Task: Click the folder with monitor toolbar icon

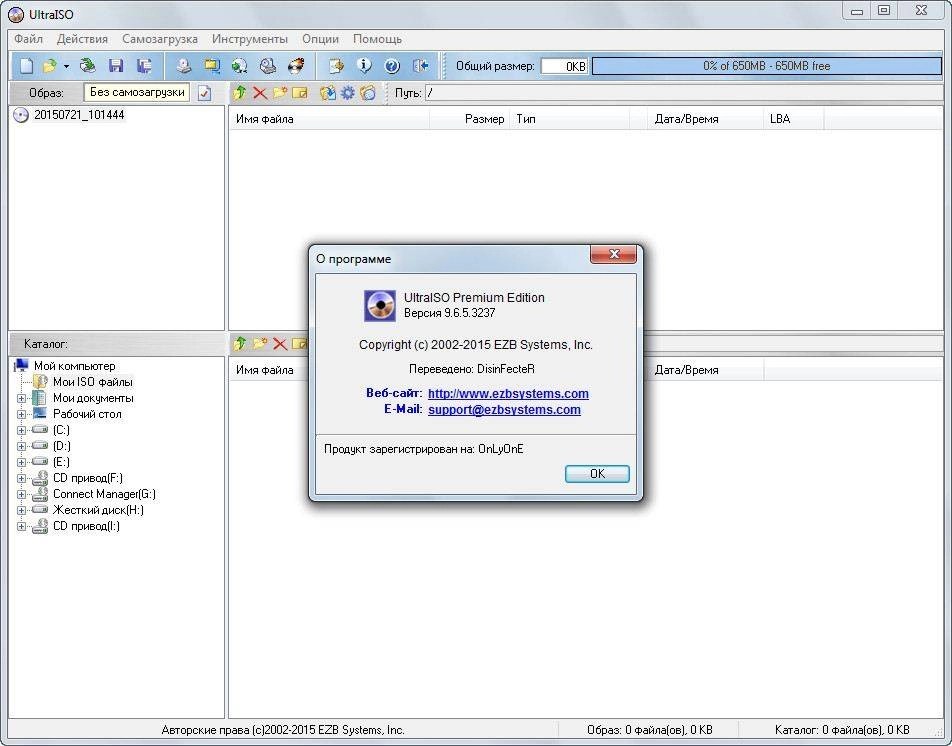Action: pyautogui.click(x=212, y=66)
